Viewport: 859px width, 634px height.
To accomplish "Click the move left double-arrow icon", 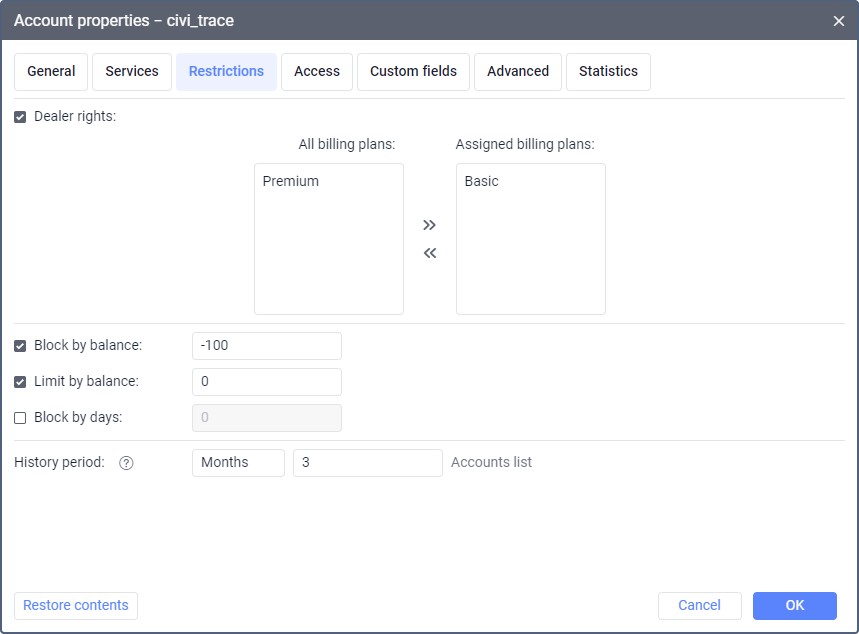I will click(x=430, y=253).
